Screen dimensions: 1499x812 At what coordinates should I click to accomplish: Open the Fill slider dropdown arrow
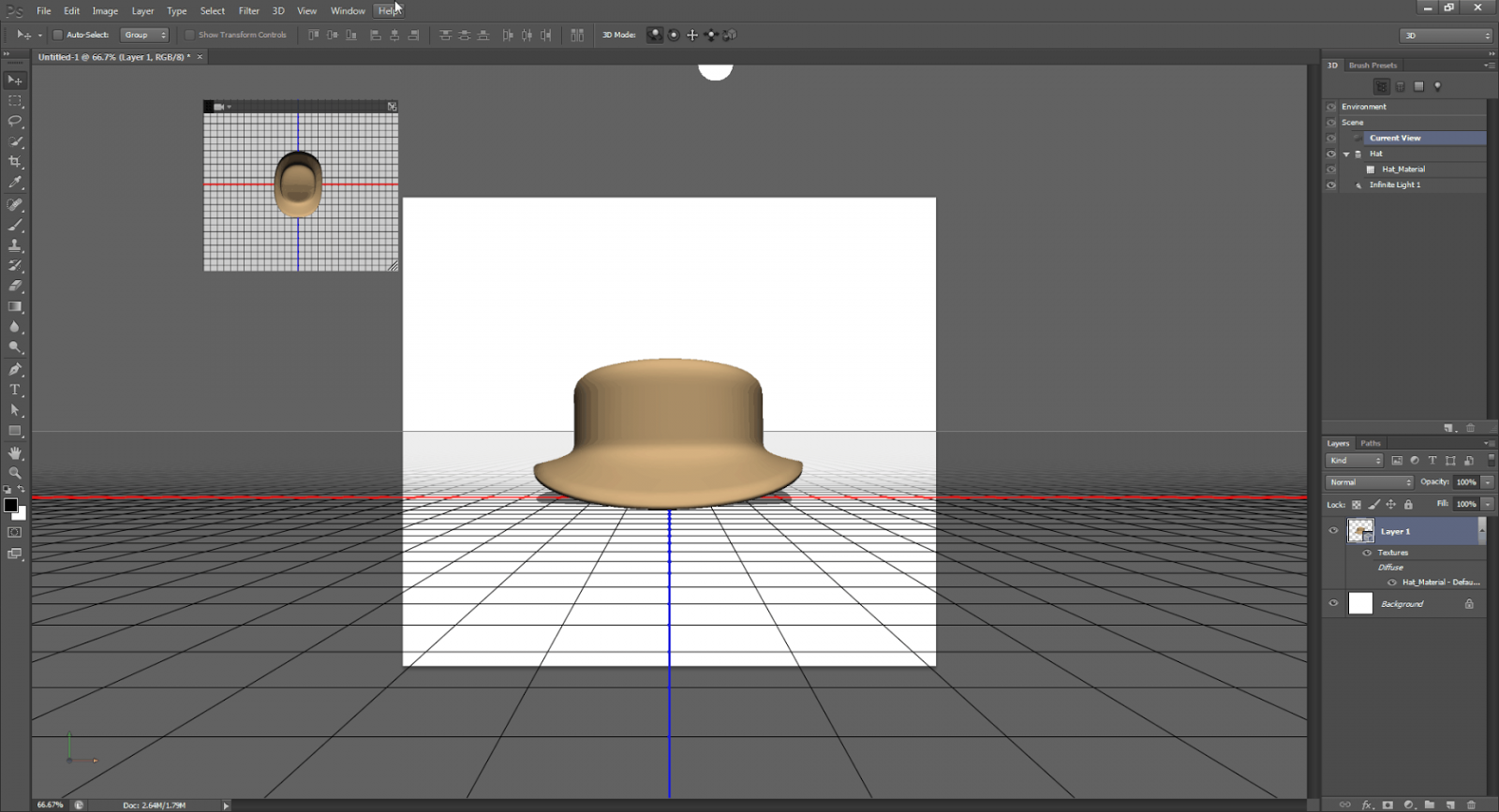1488,504
